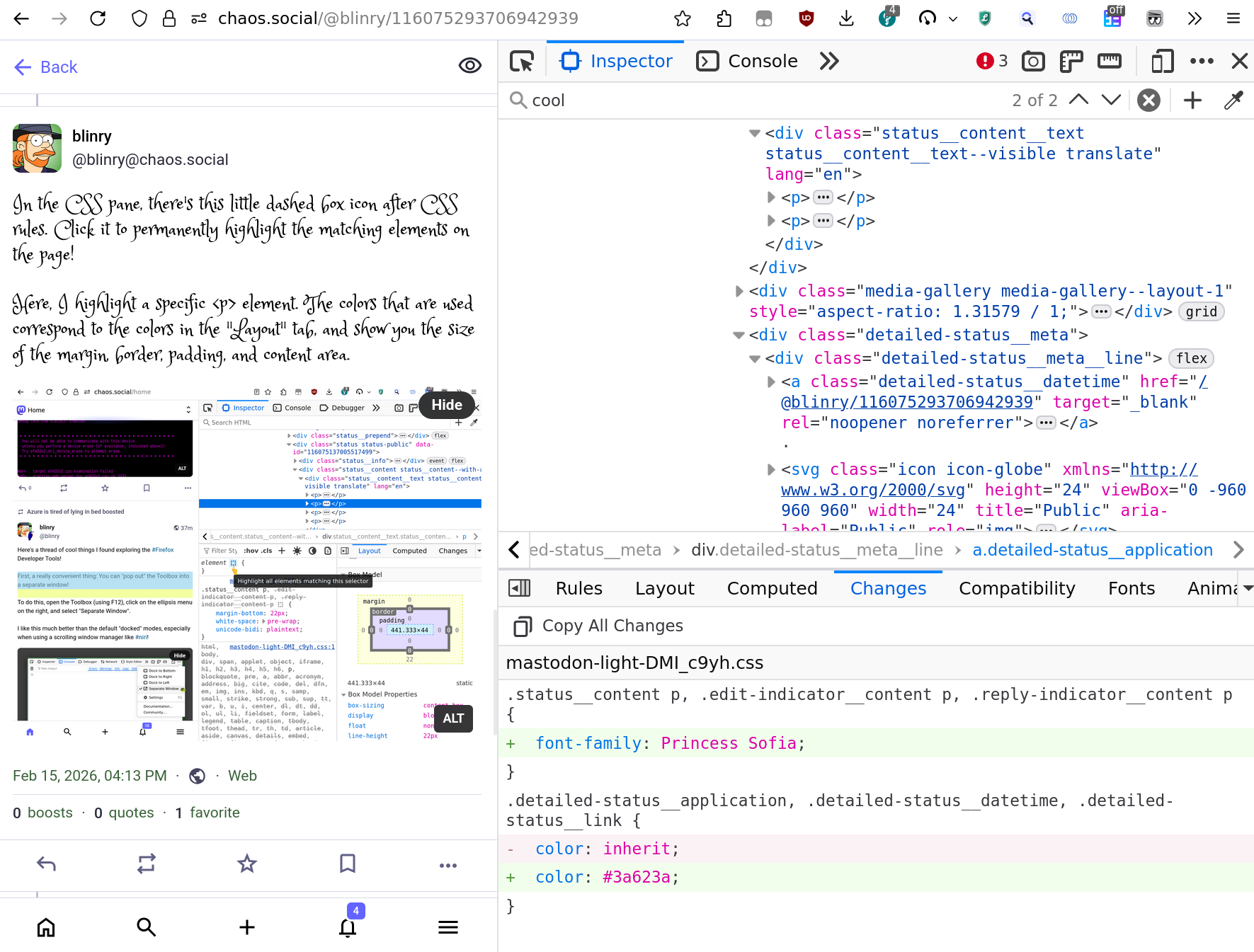Open Responsive Design Mode in DevTools
Viewport: 1254px width, 952px height.
coord(1162,61)
